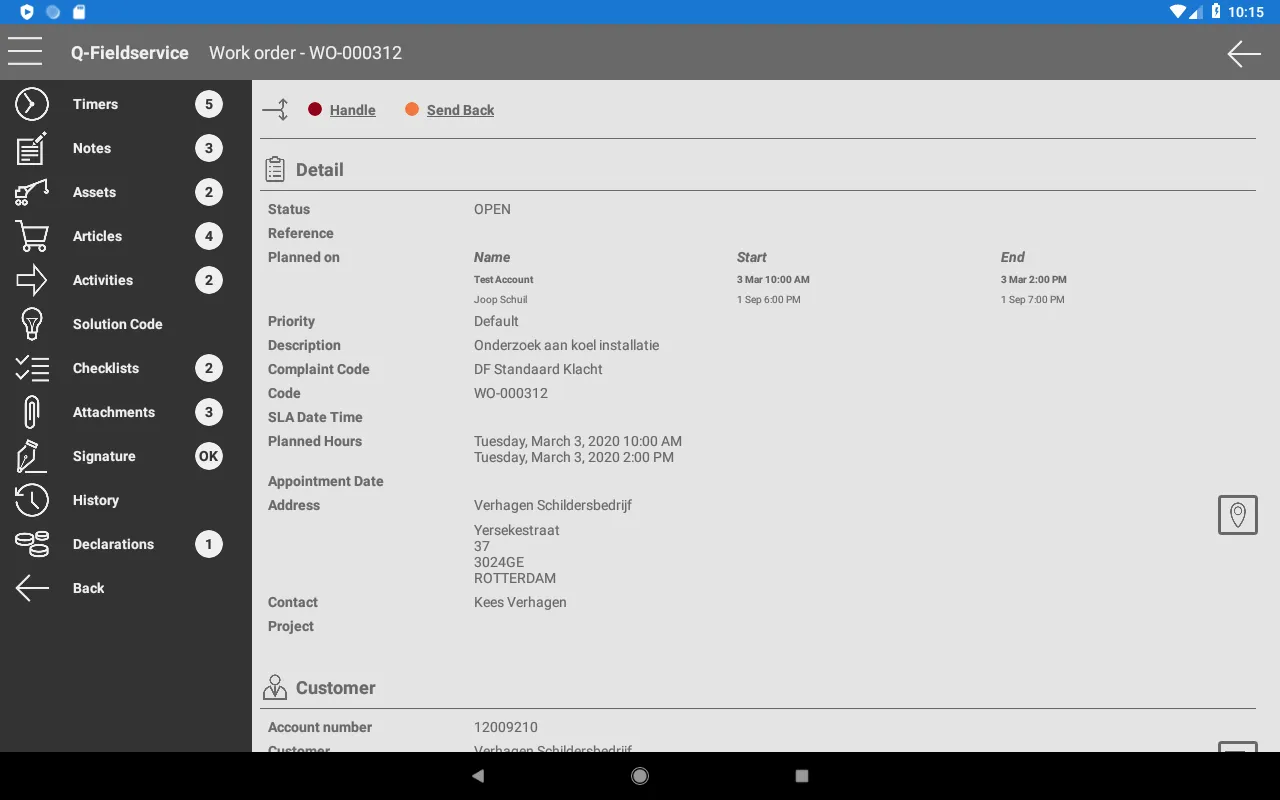The height and width of the screenshot is (800, 1280).
Task: Tap the Android back navigation button
Action: pyautogui.click(x=478, y=776)
